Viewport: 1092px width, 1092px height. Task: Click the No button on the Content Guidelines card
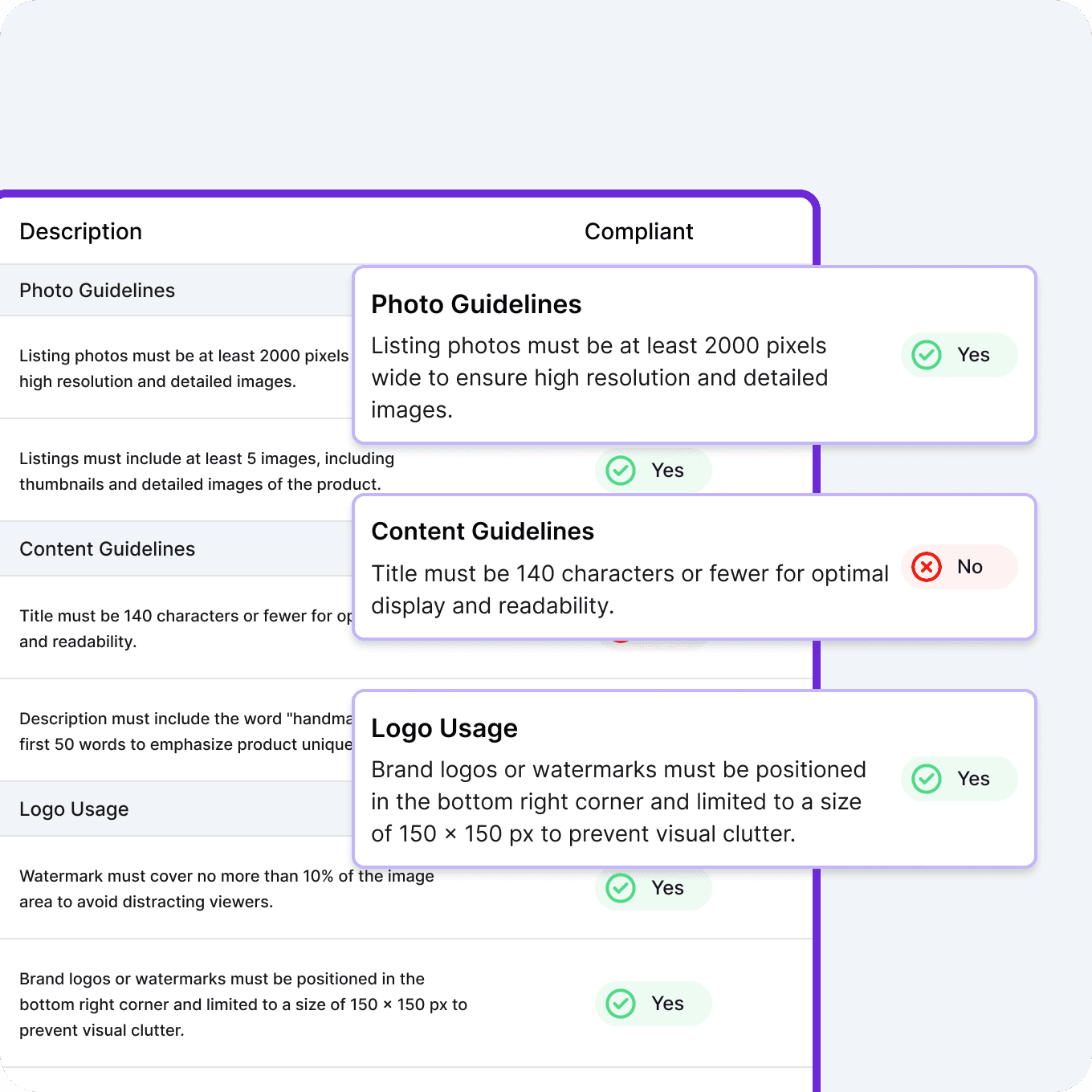click(960, 567)
